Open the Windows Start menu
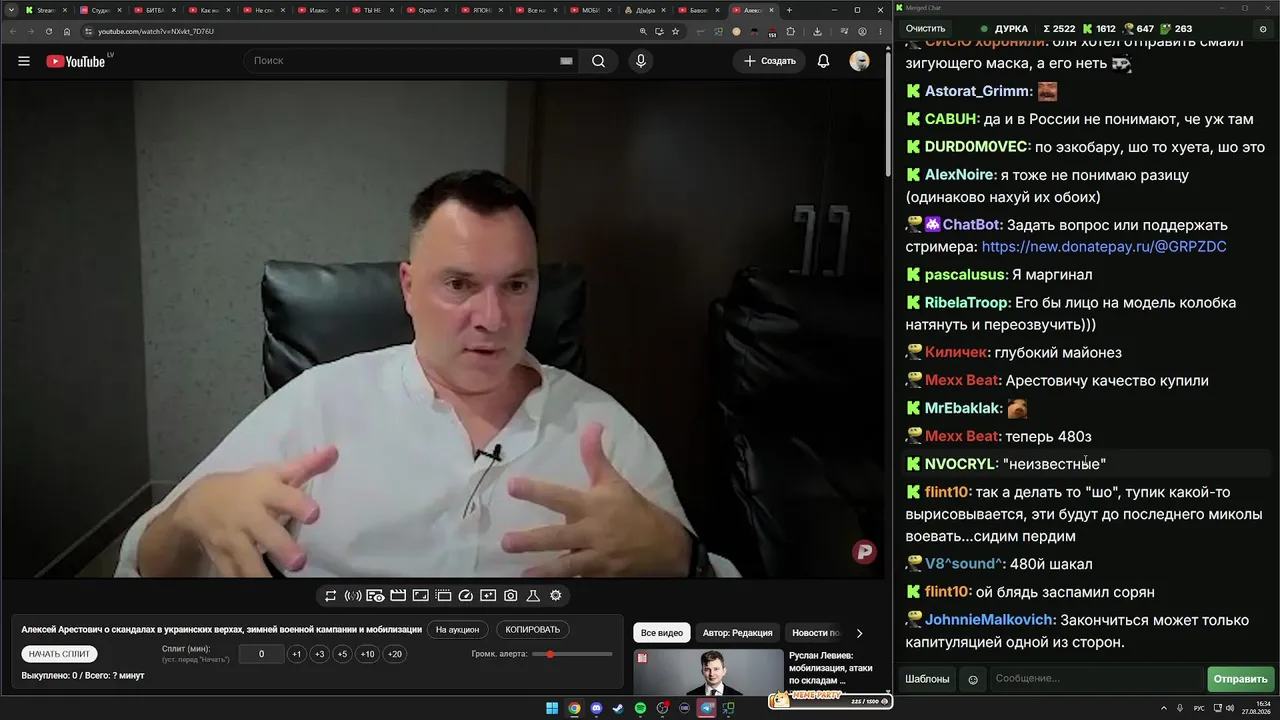This screenshot has width=1280, height=720. (552, 708)
